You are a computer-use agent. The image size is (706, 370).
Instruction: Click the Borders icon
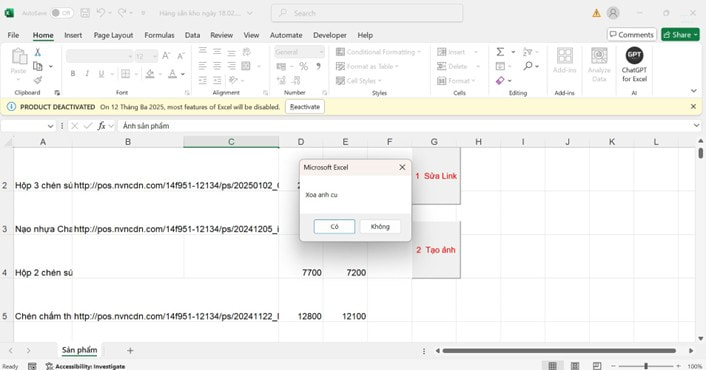[126, 73]
